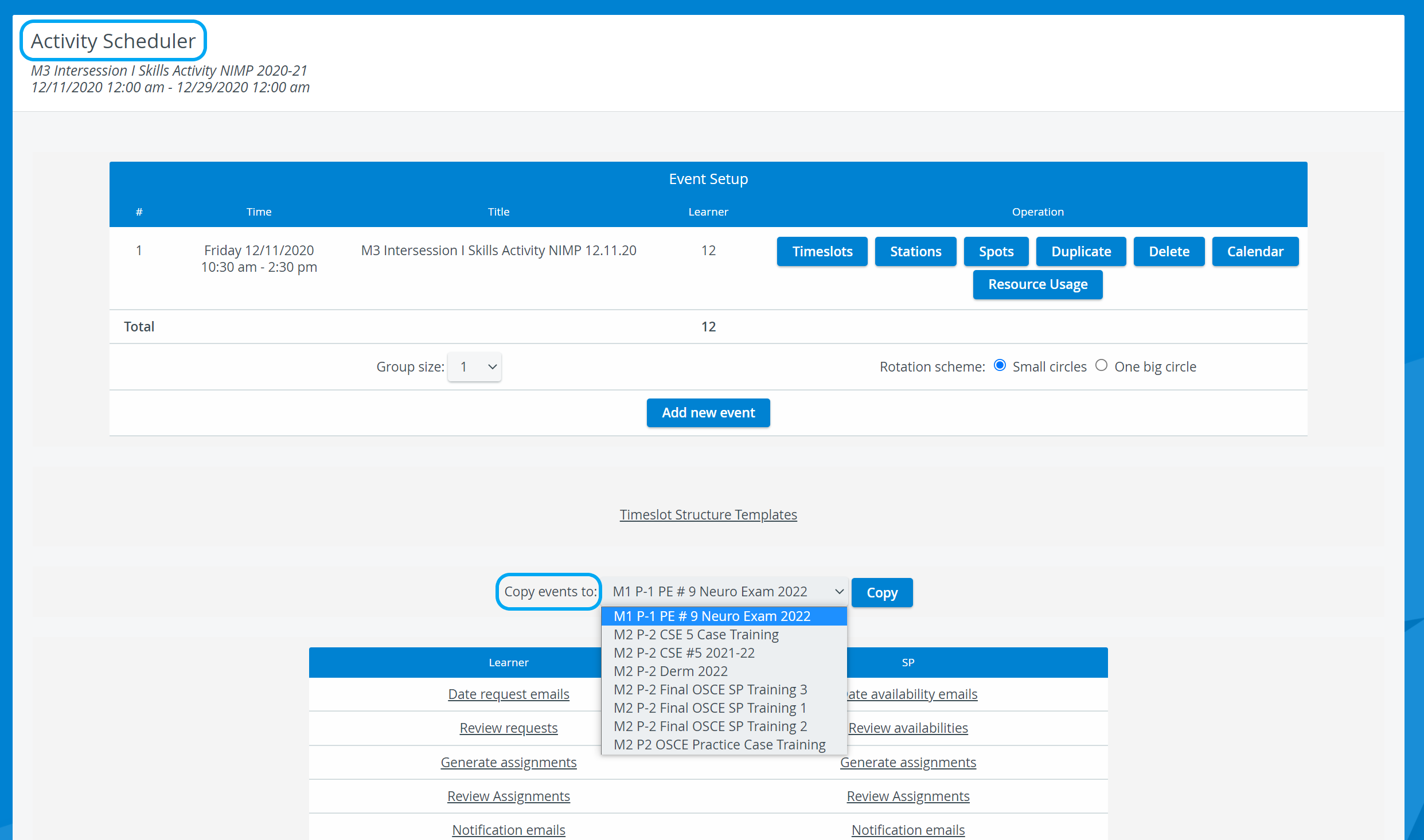Image resolution: width=1424 pixels, height=840 pixels.
Task: Open the Calendar for this event
Action: point(1255,251)
